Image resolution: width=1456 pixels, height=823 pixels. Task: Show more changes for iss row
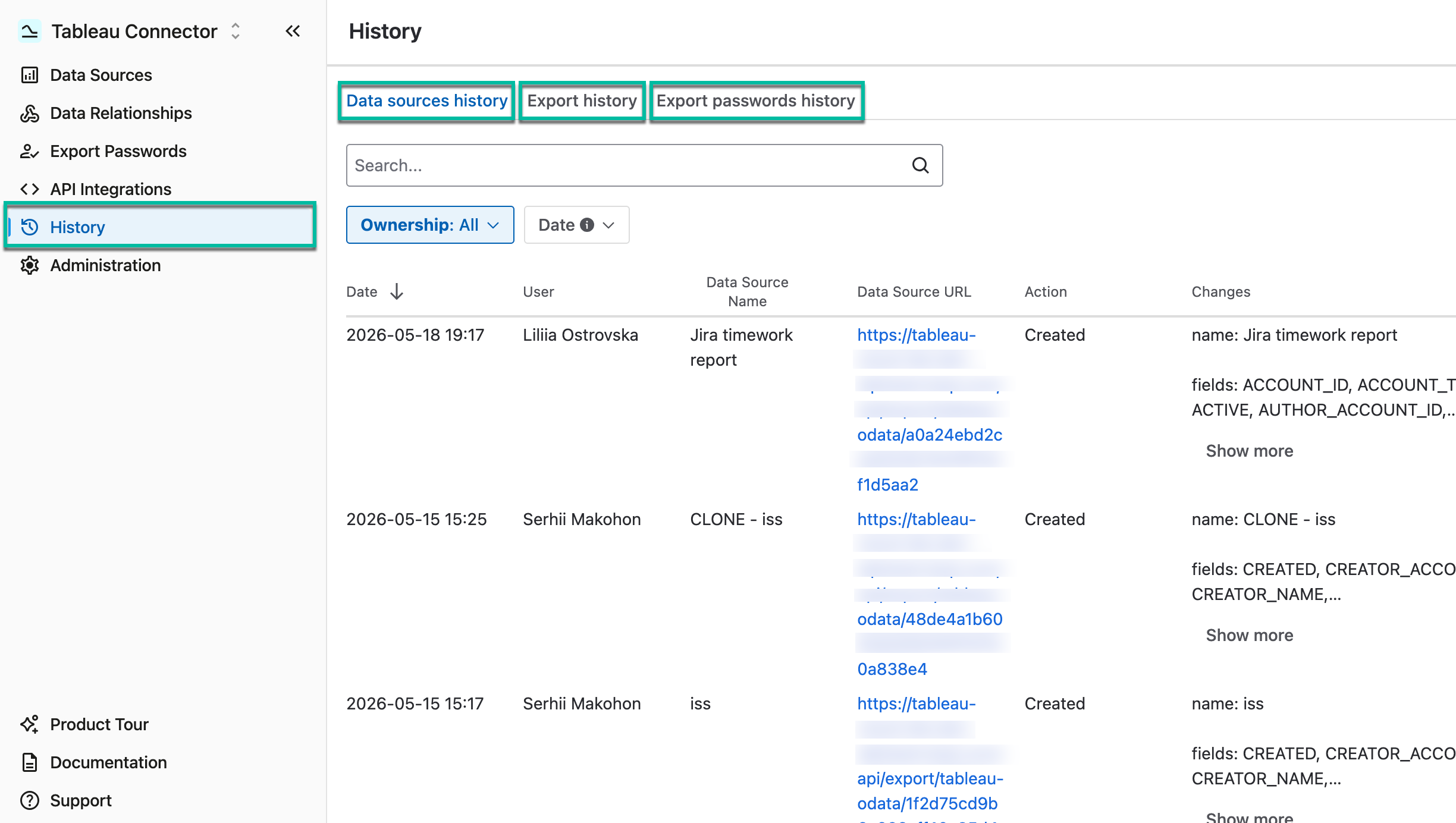pyautogui.click(x=1249, y=817)
